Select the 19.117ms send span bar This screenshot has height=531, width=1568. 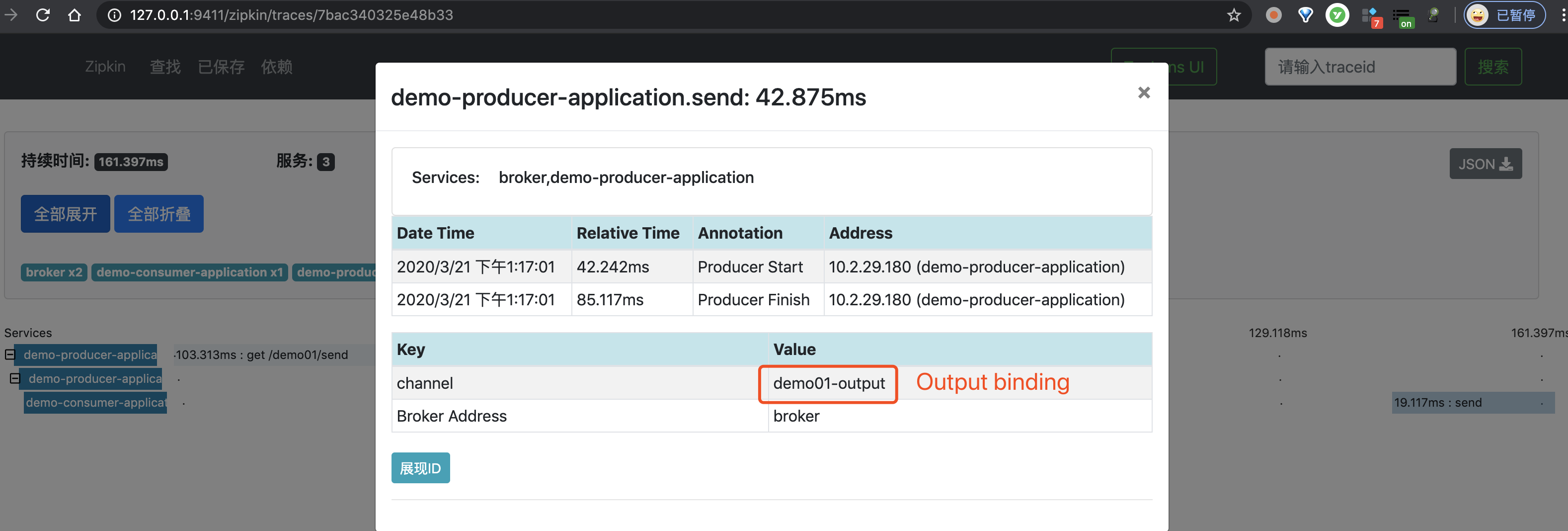coord(1473,403)
